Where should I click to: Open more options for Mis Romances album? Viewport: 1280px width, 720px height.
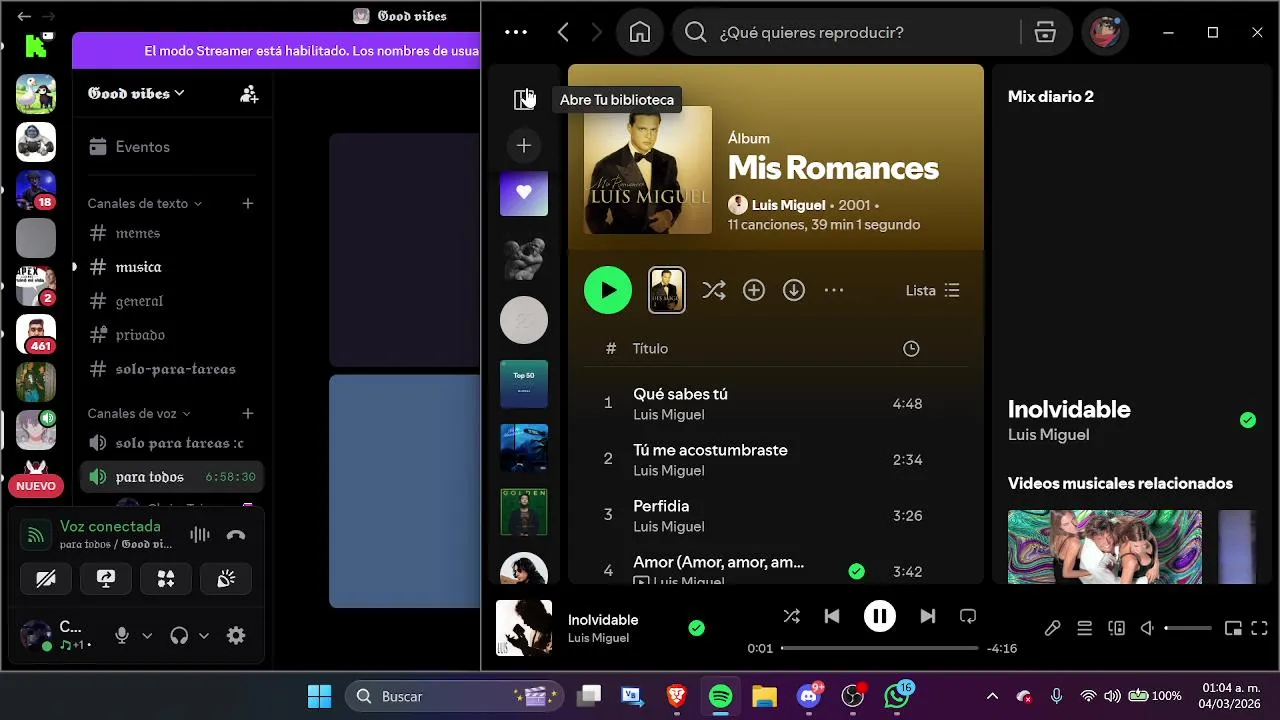pyautogui.click(x=834, y=290)
